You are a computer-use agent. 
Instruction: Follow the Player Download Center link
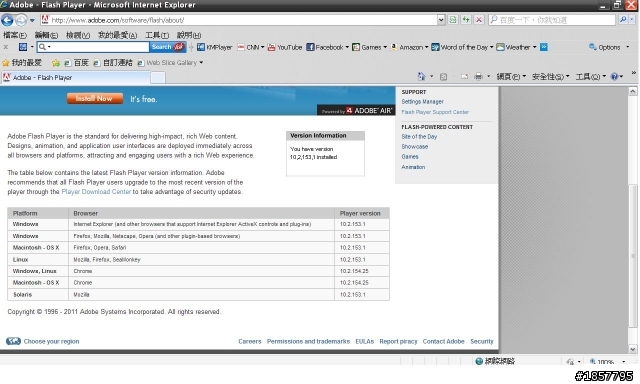point(96,192)
